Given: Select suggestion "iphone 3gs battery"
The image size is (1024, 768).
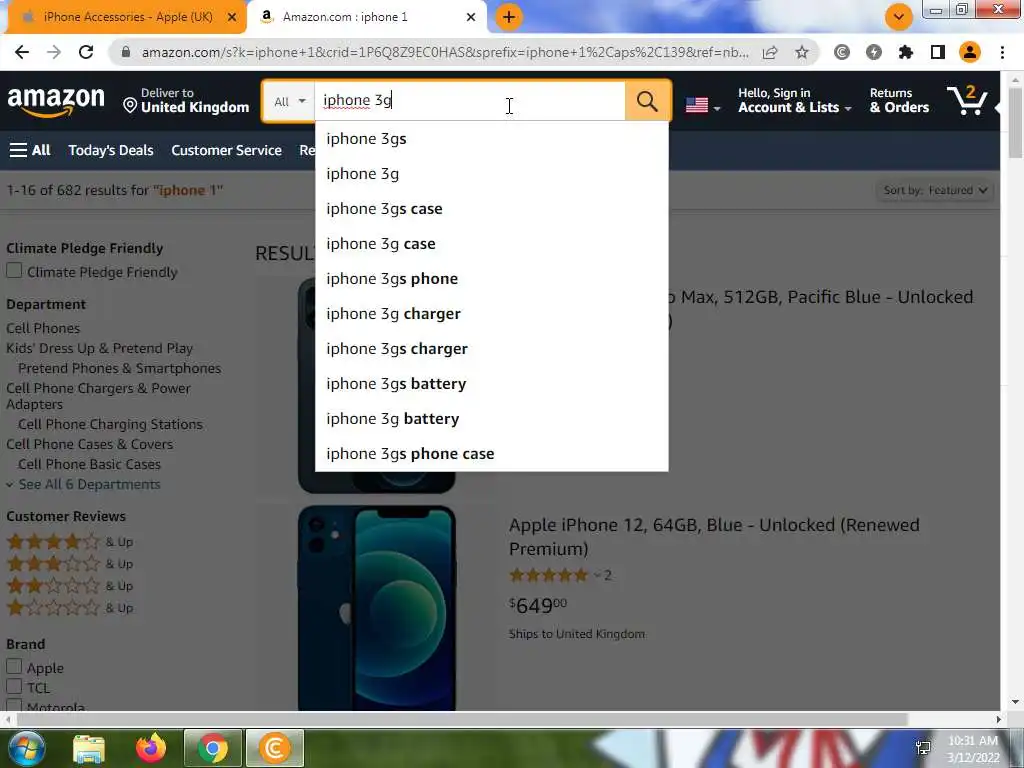Looking at the screenshot, I should point(492,383).
